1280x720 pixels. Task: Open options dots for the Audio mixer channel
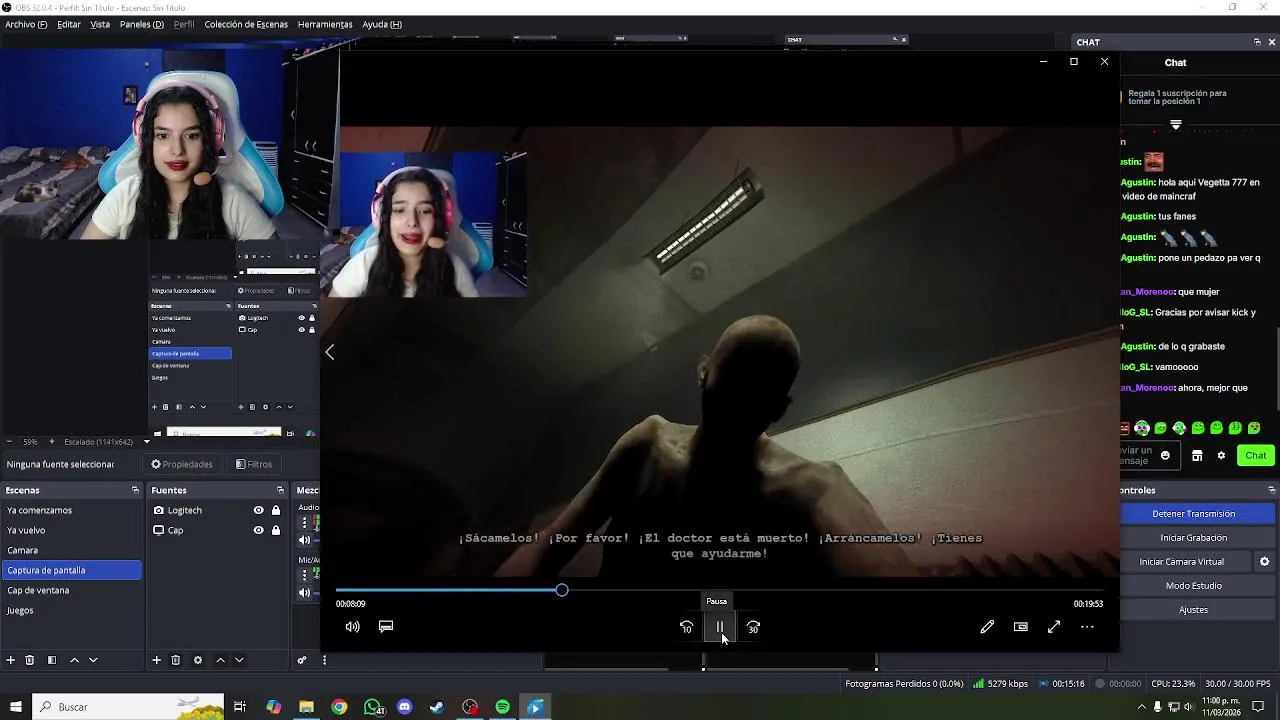(305, 523)
